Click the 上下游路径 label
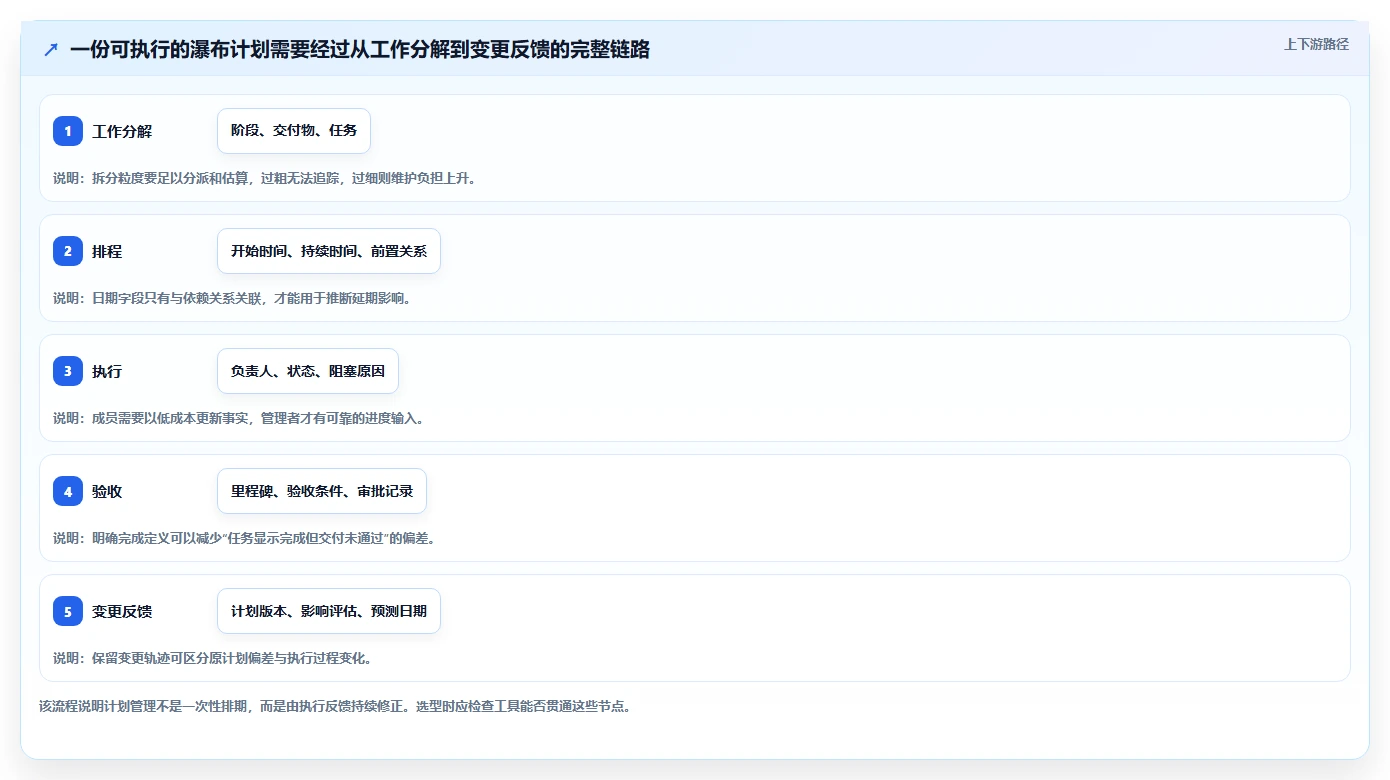This screenshot has height=780, width=1390. [x=1316, y=44]
